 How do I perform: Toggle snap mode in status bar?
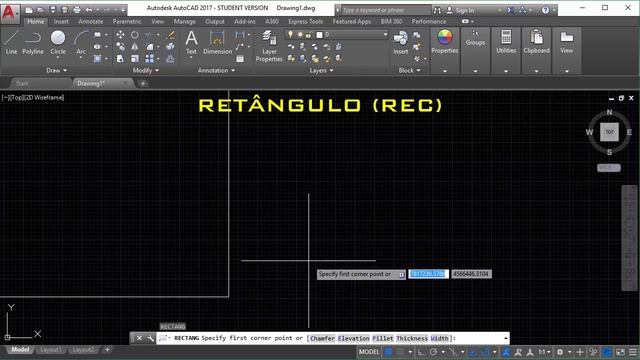pos(401,352)
